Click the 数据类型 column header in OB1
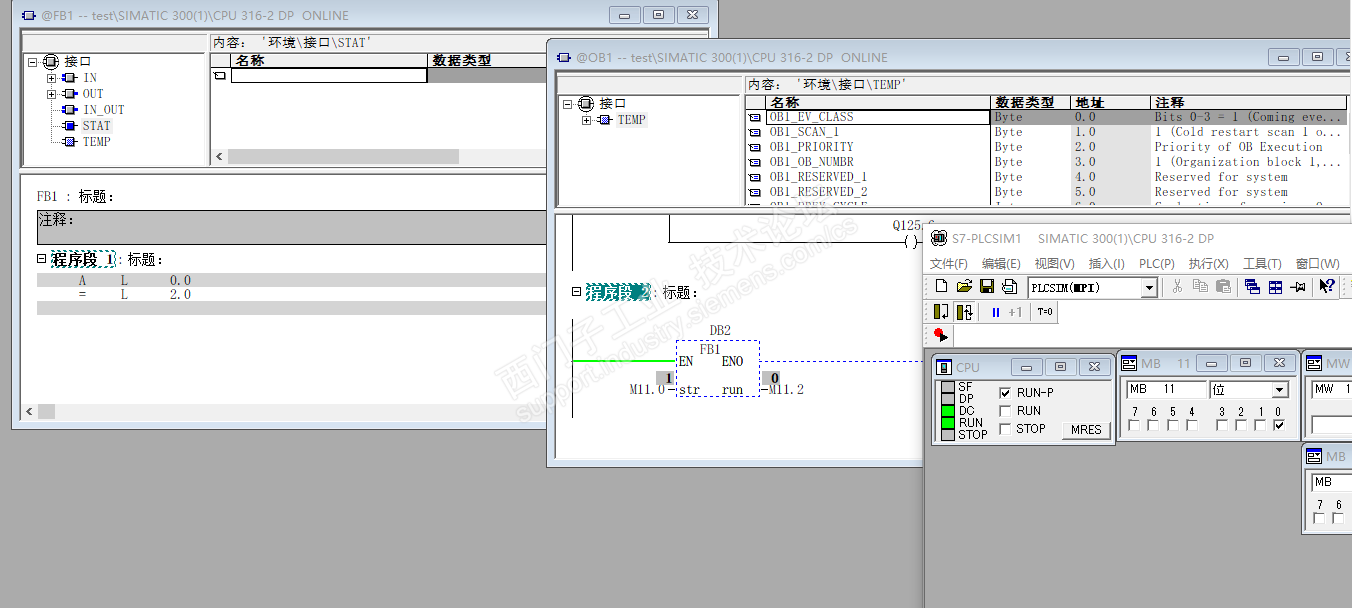Viewport: 1352px width, 608px height. pyautogui.click(x=1031, y=102)
